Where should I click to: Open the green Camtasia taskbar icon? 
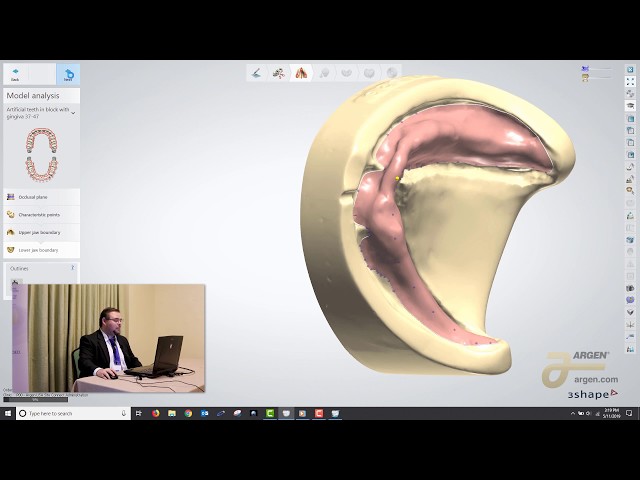(x=270, y=413)
